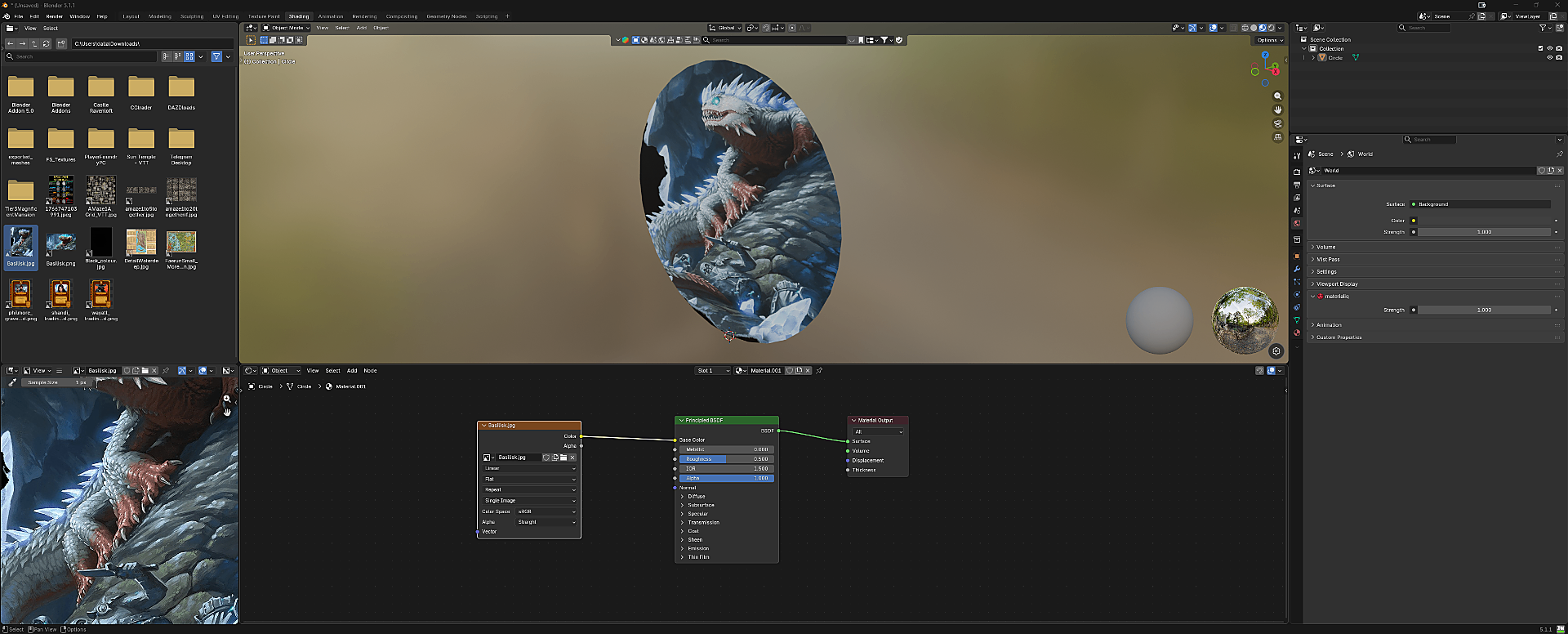
Task: Create new folder in file browser
Action: pyautogui.click(x=61, y=43)
